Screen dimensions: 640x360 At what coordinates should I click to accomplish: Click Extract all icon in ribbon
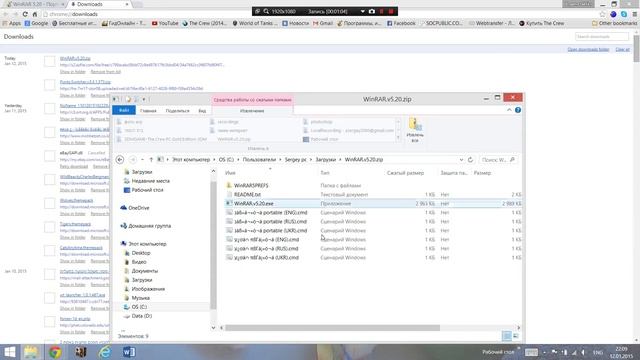415,130
